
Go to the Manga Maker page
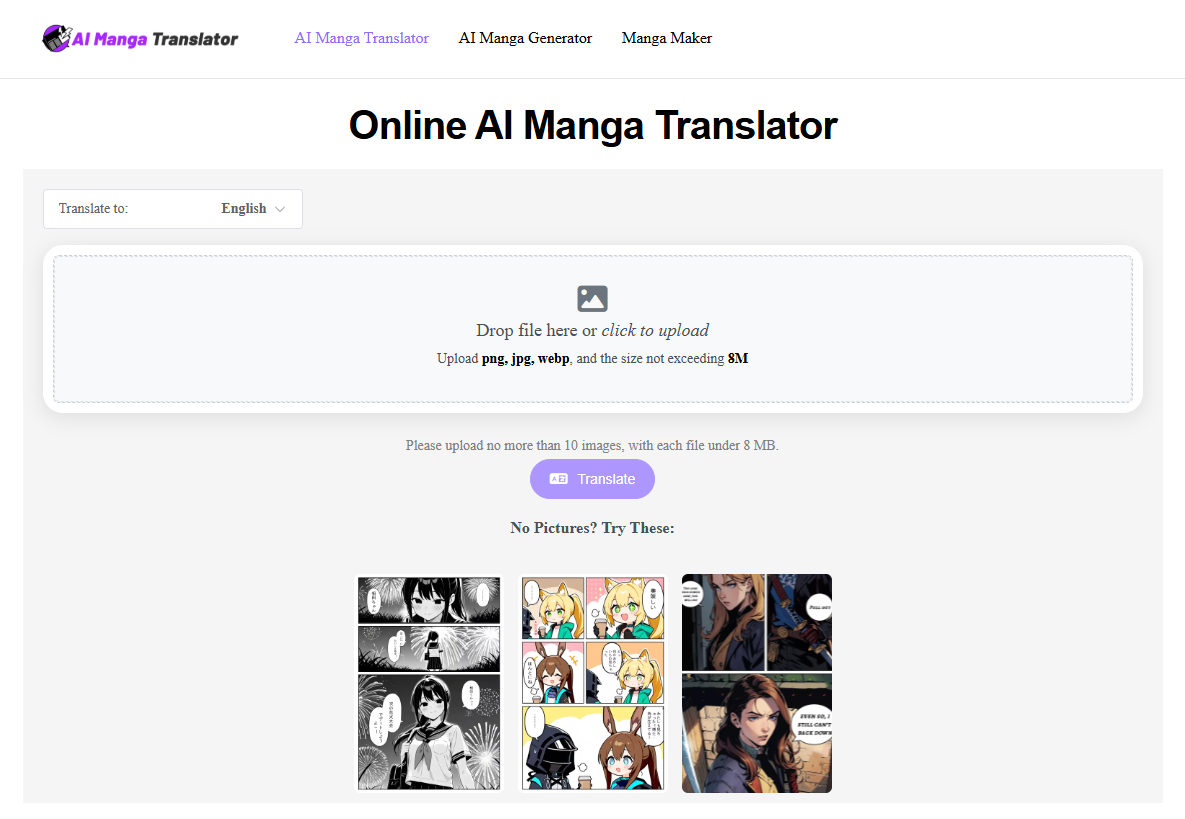click(x=667, y=38)
